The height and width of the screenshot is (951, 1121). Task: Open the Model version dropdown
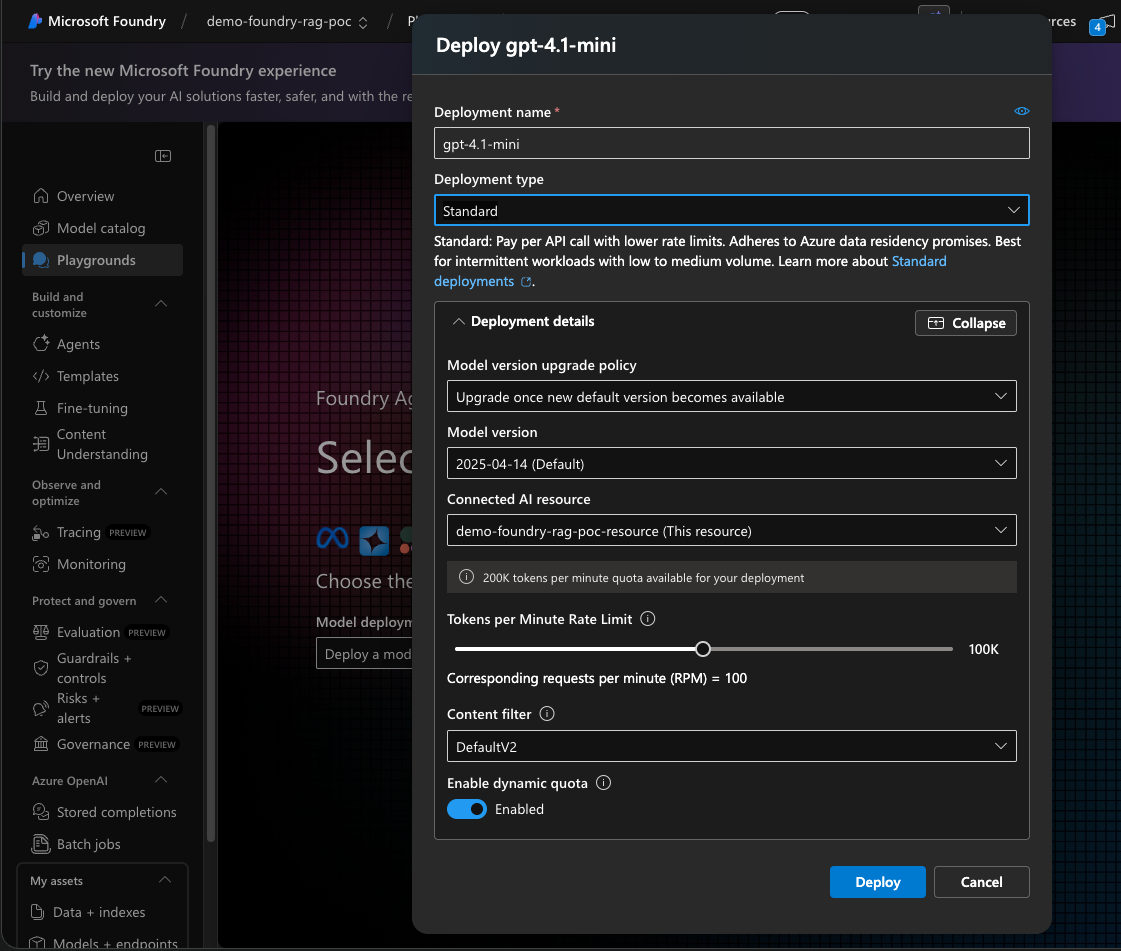731,463
